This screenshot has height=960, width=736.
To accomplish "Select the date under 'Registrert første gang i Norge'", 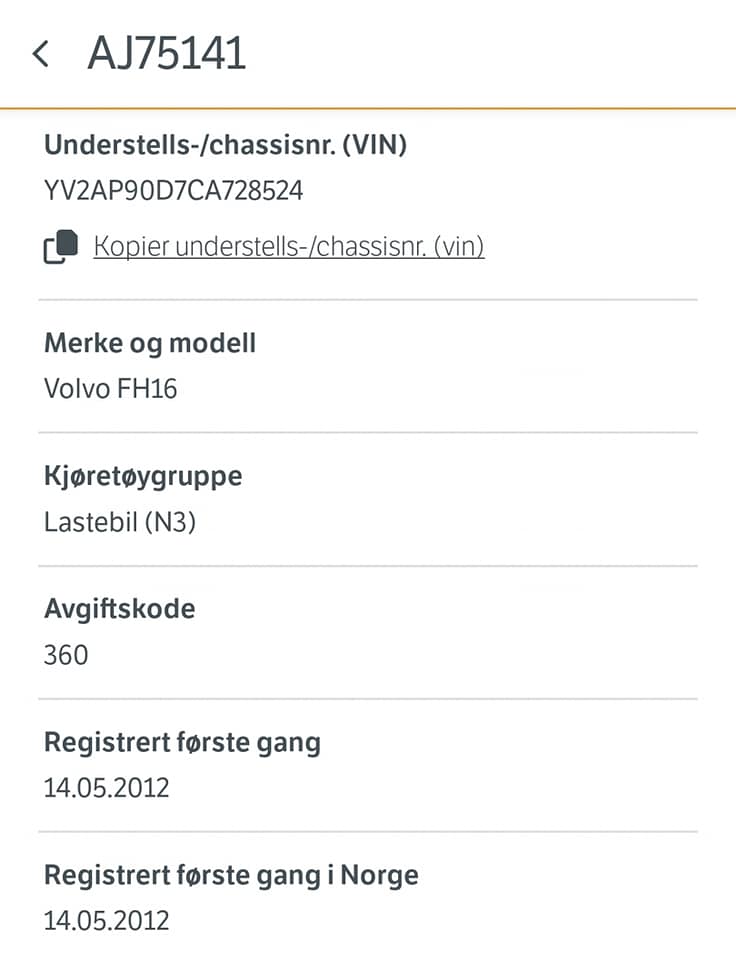I will point(106,920).
